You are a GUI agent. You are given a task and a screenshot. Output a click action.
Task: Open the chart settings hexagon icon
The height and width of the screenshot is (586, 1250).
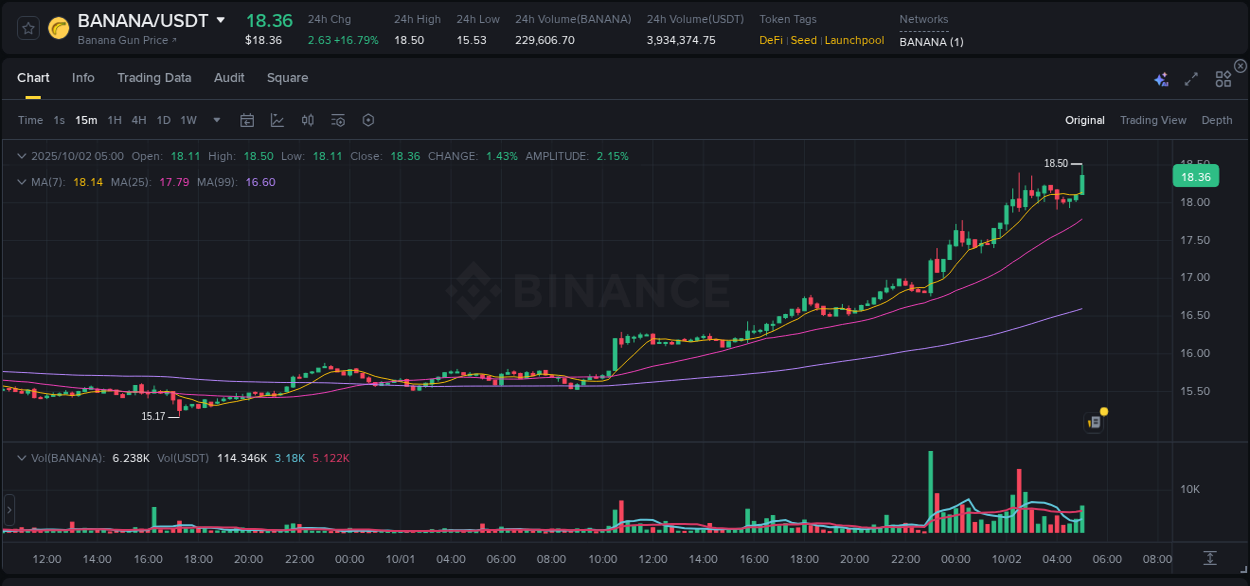coord(368,119)
